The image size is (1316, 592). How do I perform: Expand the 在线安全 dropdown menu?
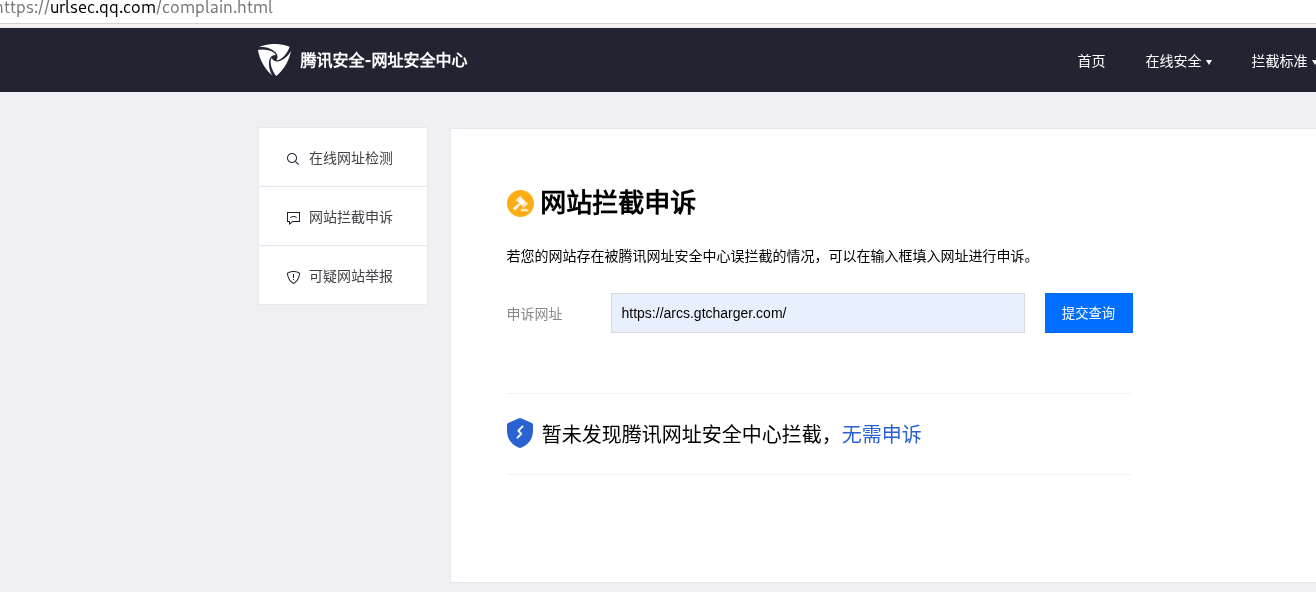tap(1178, 61)
